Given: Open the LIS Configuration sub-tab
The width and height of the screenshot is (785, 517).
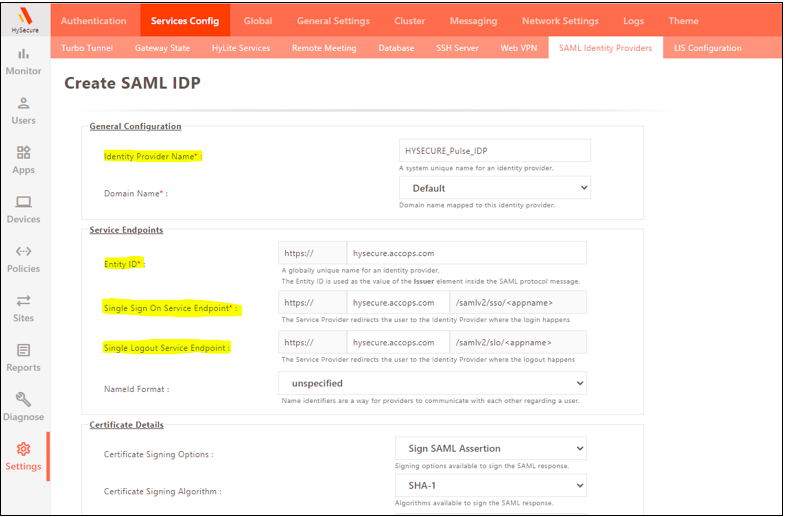Looking at the screenshot, I should (707, 48).
